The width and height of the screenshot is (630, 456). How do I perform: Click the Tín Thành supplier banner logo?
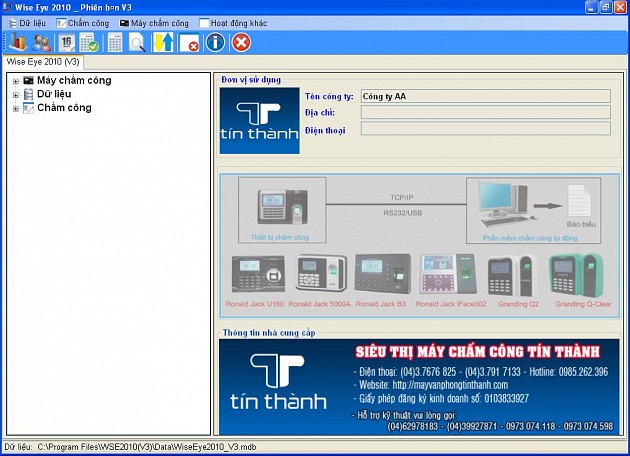tap(278, 382)
